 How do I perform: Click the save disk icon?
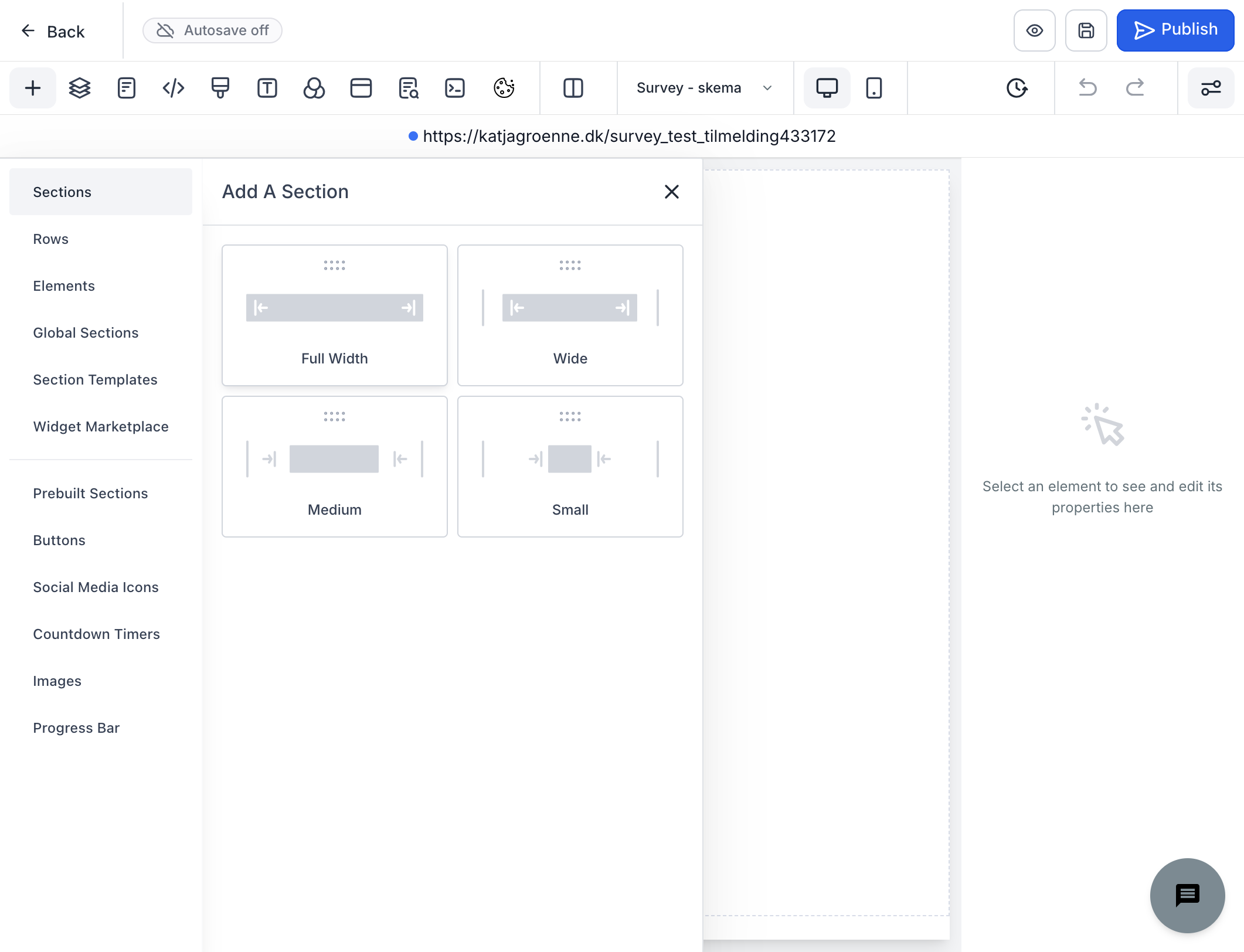1086,30
